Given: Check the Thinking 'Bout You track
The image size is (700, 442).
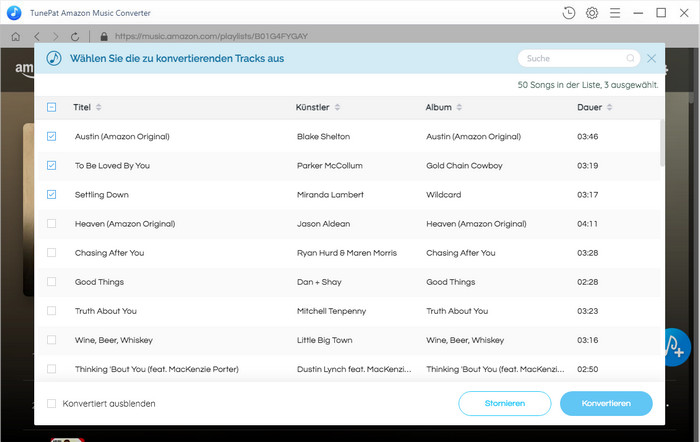Looking at the screenshot, I should pos(51,369).
